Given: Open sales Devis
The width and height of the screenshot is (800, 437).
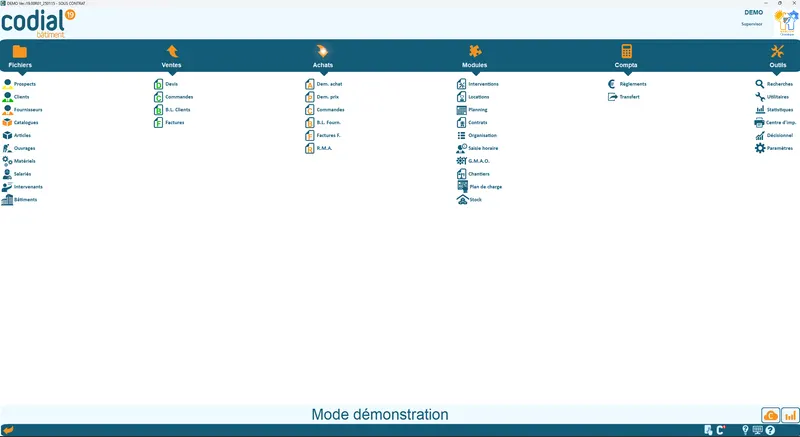Looking at the screenshot, I should coord(166,84).
